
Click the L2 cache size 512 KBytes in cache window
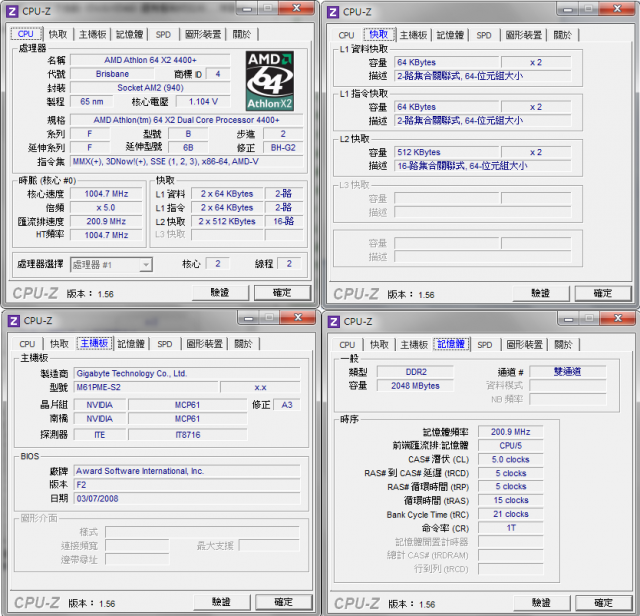coord(447,152)
